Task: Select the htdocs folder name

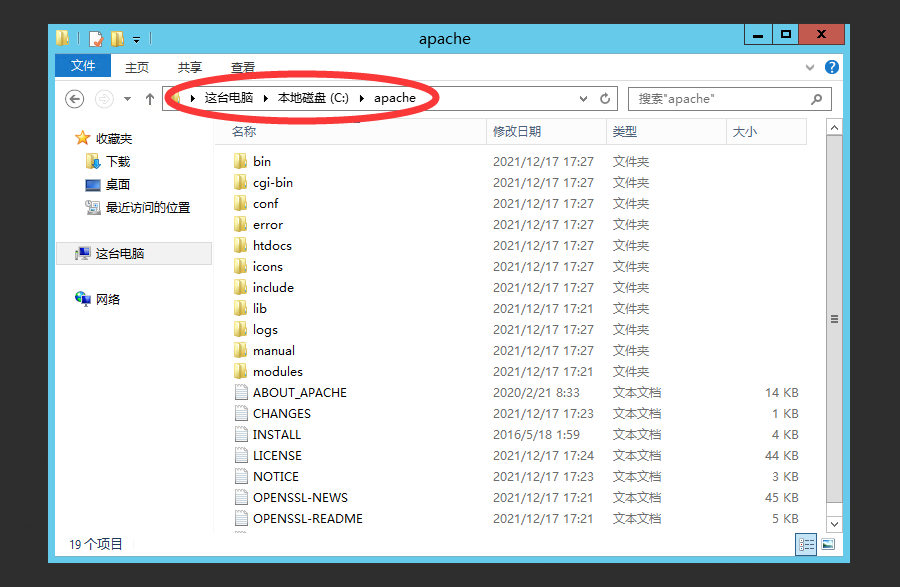Action: [272, 246]
